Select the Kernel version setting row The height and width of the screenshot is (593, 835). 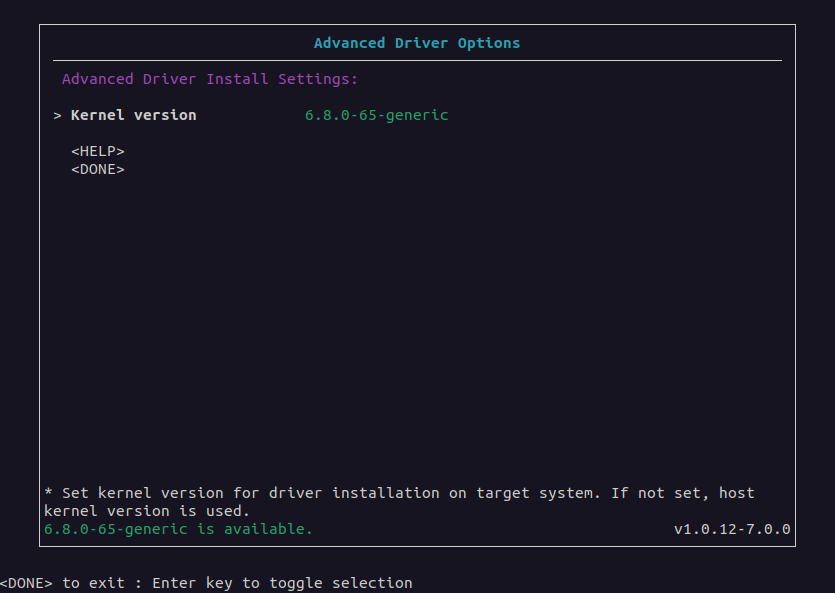pyautogui.click(x=251, y=116)
